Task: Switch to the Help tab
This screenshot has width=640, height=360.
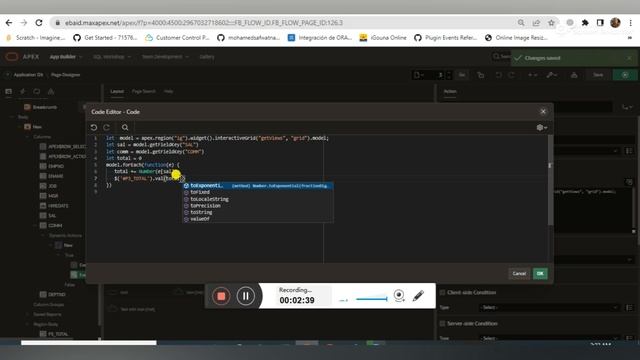Action: [169, 91]
